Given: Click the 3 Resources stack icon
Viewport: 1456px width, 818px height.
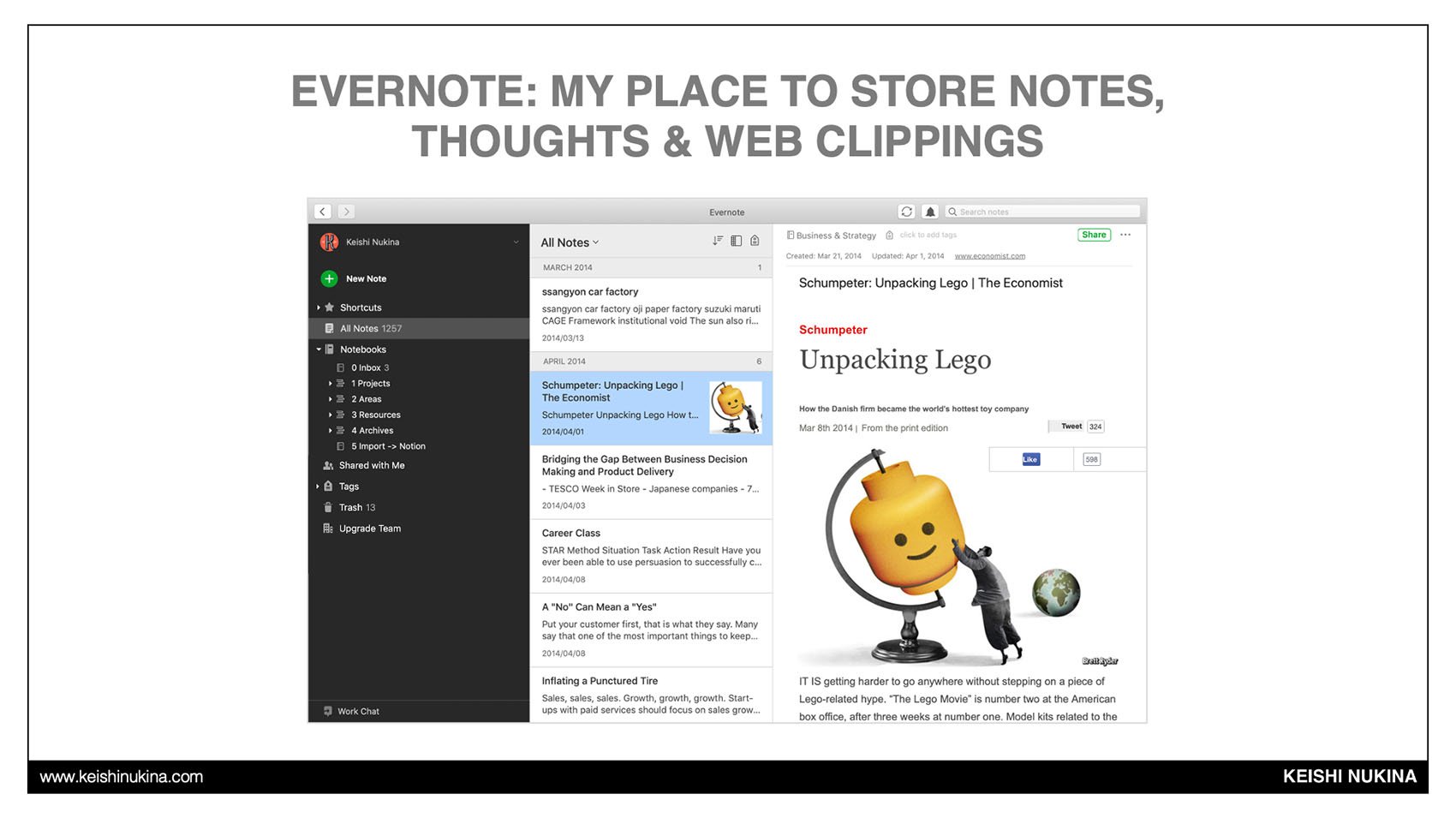Looking at the screenshot, I should [x=340, y=415].
